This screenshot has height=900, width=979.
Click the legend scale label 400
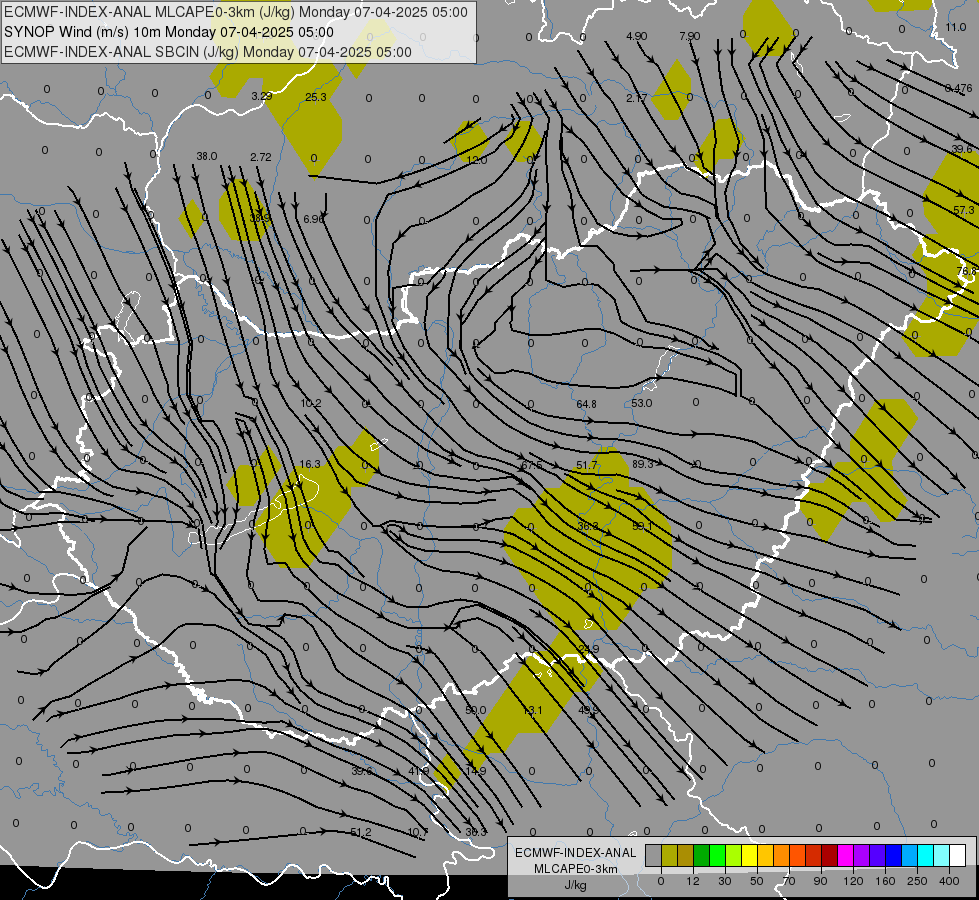(x=949, y=881)
